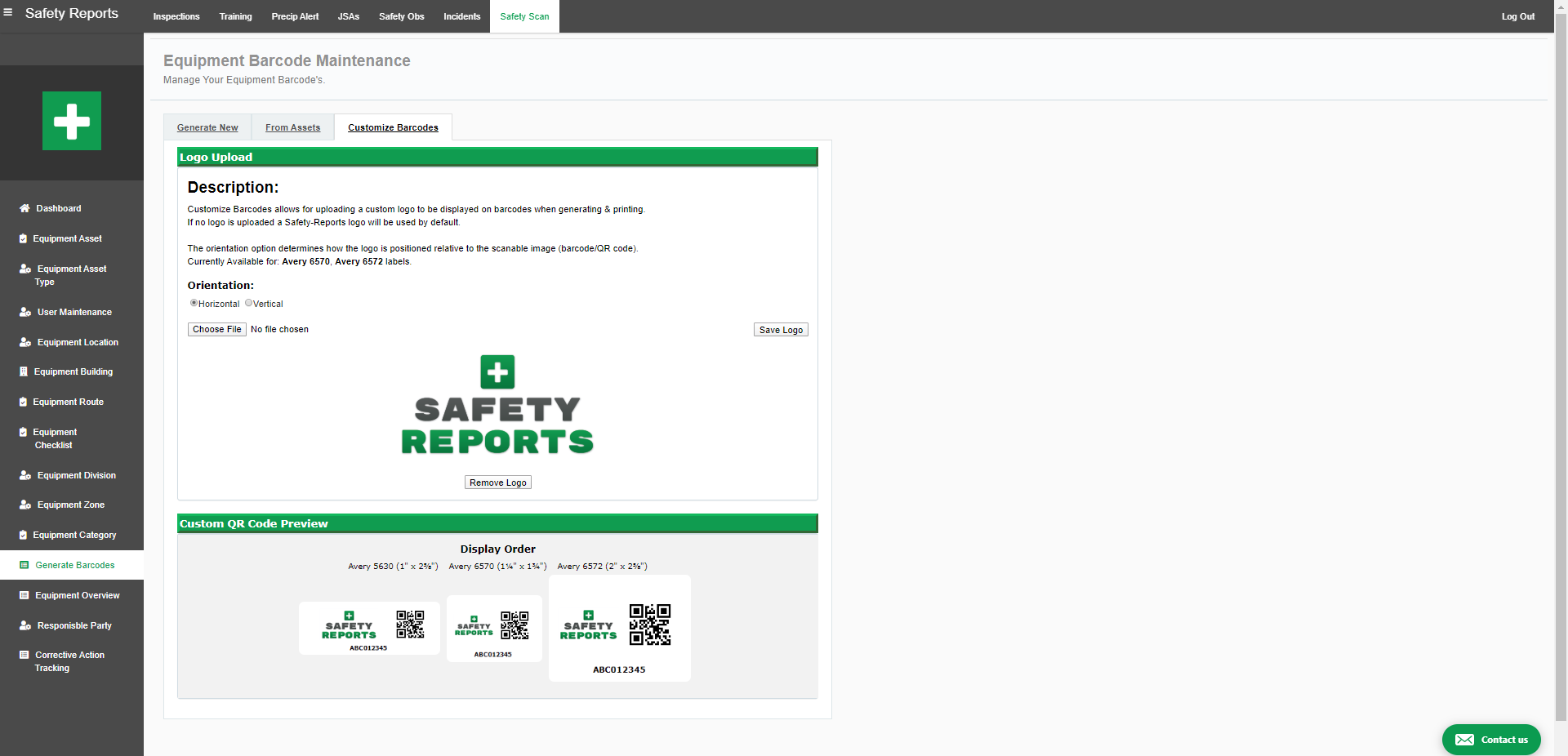
Task: Click the Equipment Asset Type icon
Action: click(x=25, y=269)
